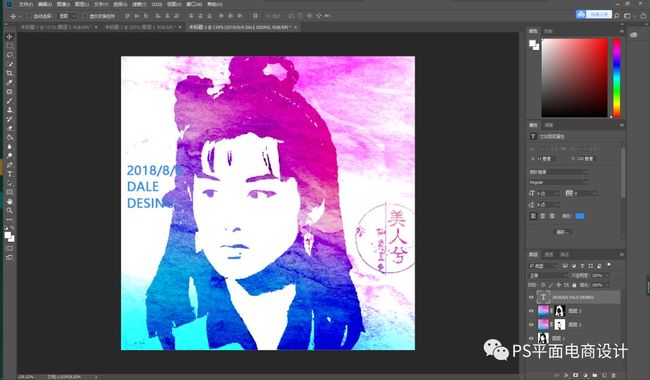Switch to the 色板 swatches tab
The height and width of the screenshot is (380, 650).
tap(548, 31)
